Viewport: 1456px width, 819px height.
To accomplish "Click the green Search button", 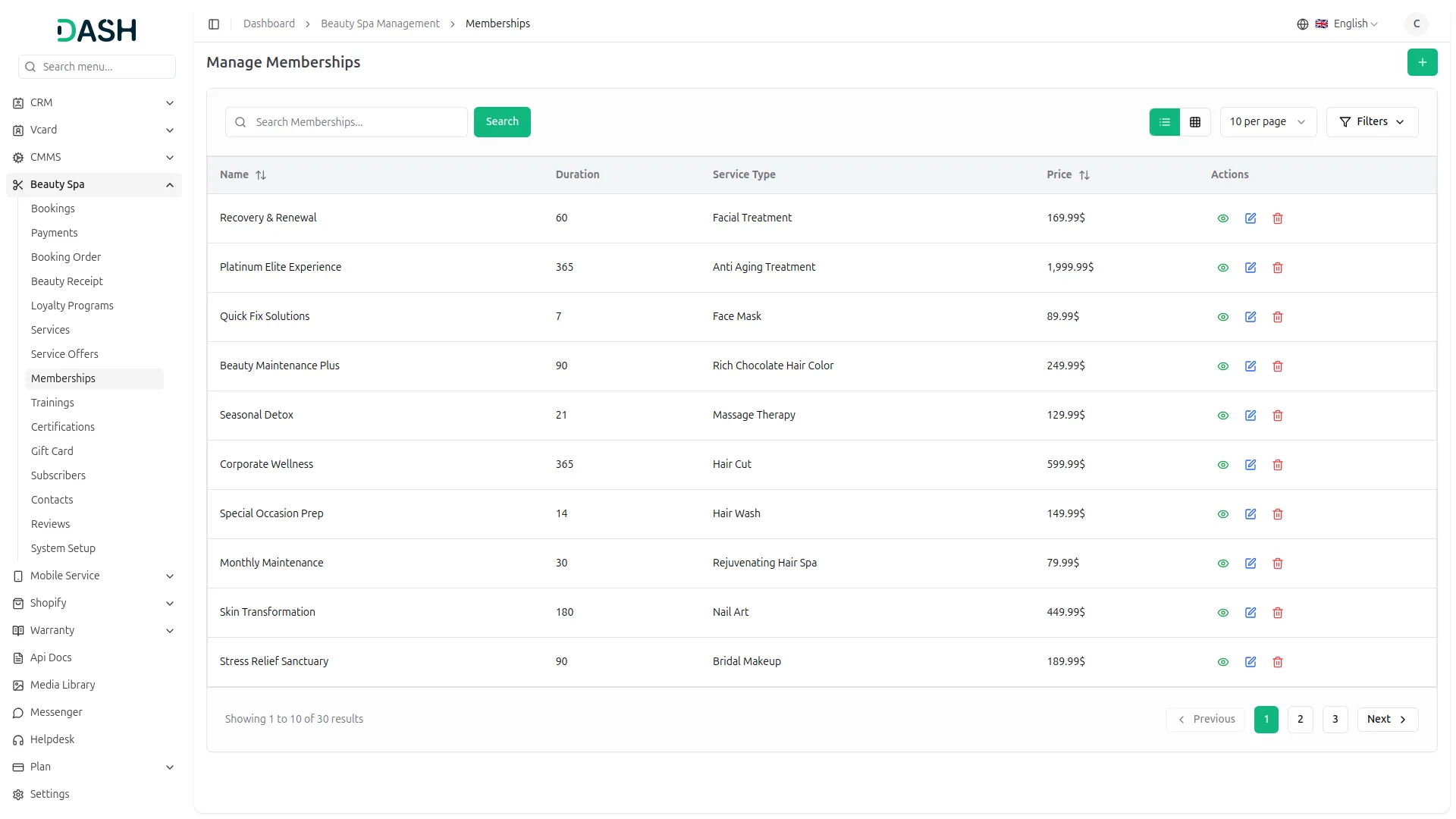I will [502, 122].
